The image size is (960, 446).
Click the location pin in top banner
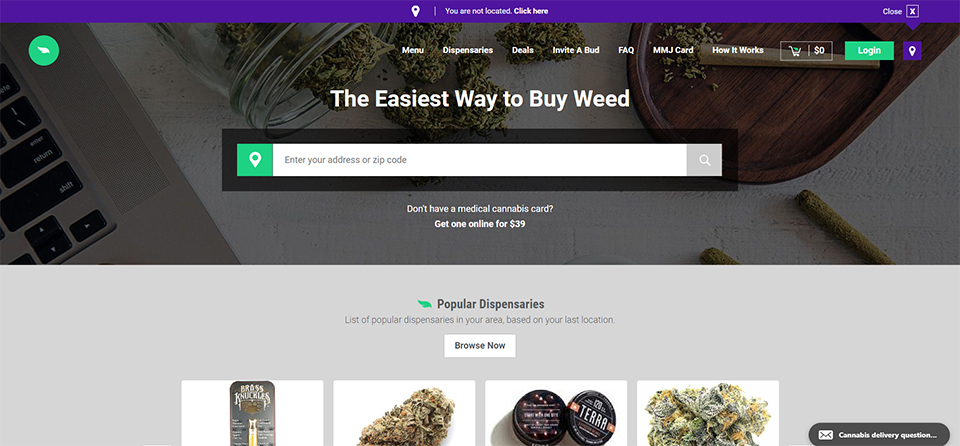415,11
